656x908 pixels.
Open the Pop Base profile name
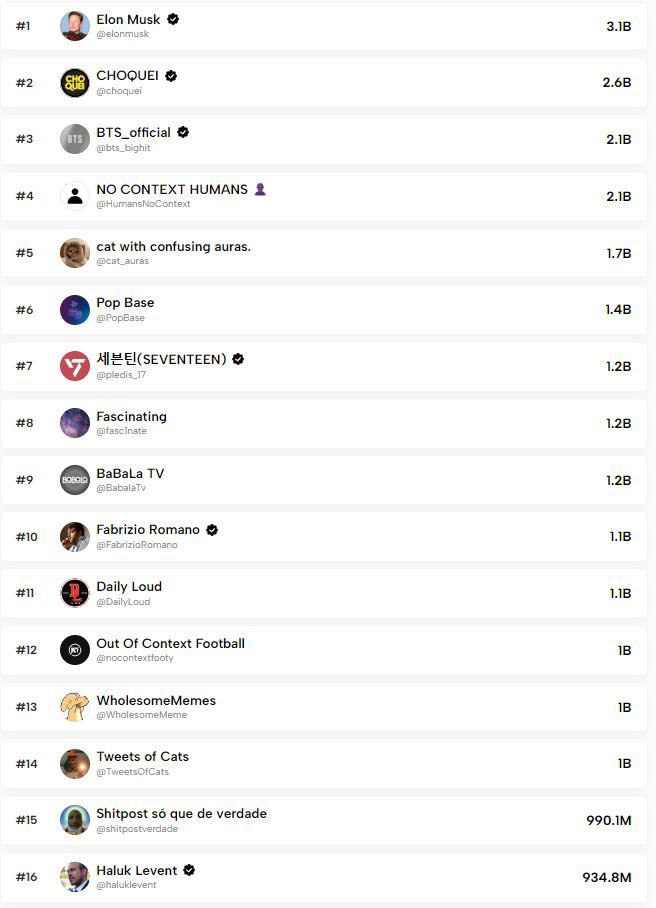point(125,303)
